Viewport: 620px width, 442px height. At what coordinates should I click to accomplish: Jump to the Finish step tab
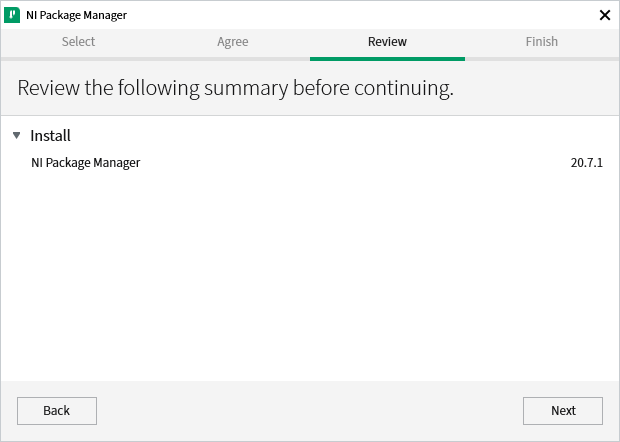(541, 42)
